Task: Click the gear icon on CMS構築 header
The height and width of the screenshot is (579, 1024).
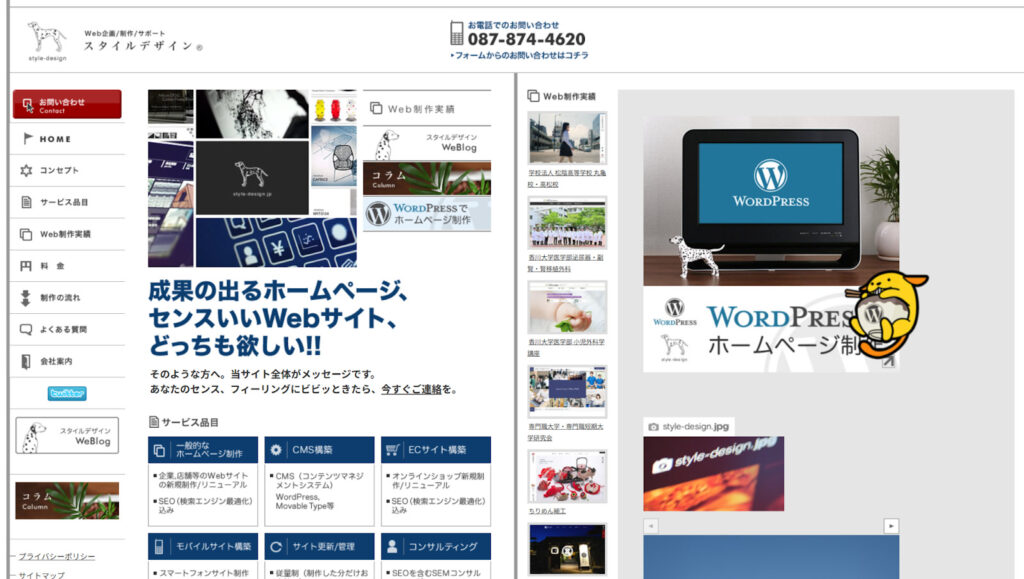Action: [277, 450]
